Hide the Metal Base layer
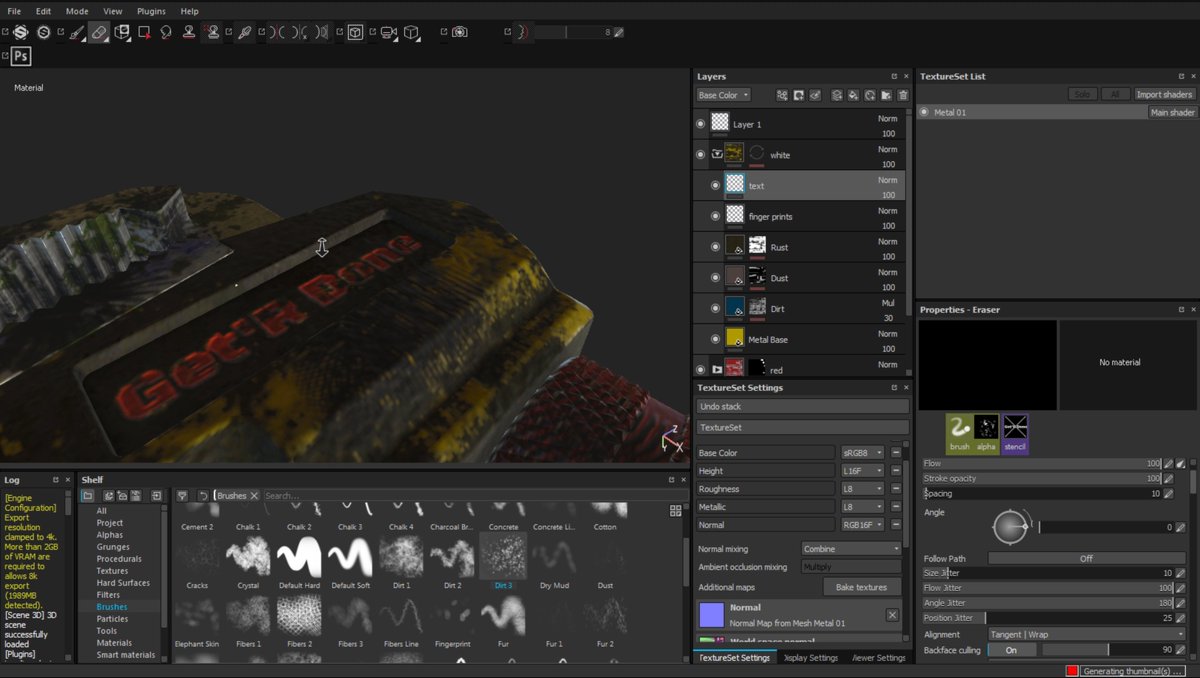 [715, 339]
